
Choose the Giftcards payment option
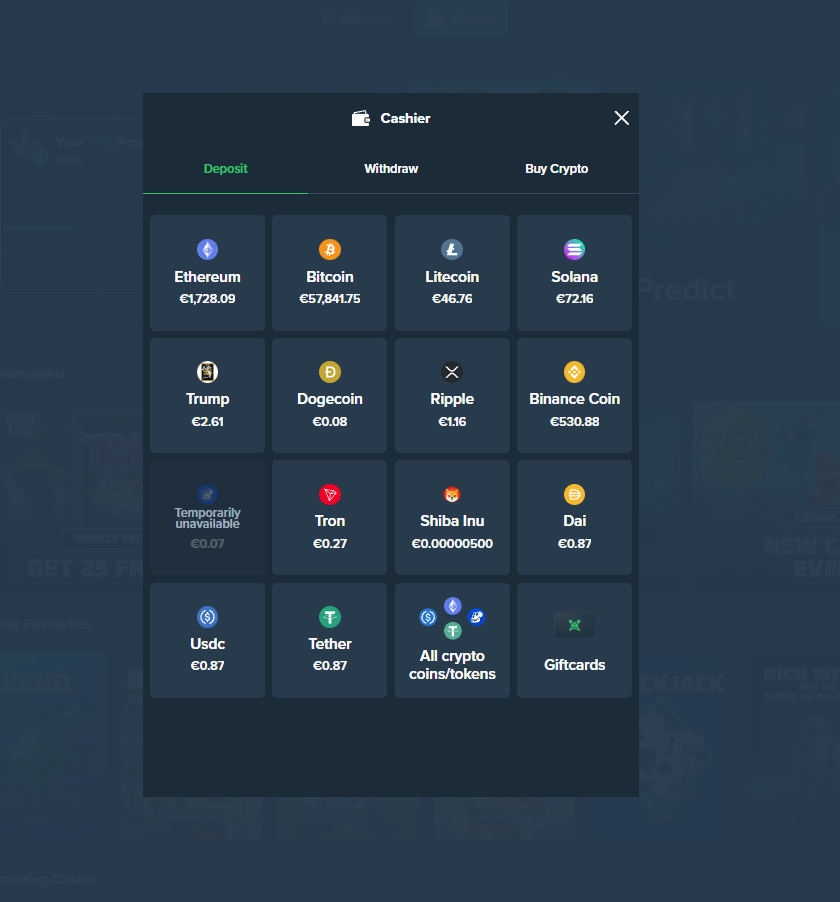coord(574,640)
